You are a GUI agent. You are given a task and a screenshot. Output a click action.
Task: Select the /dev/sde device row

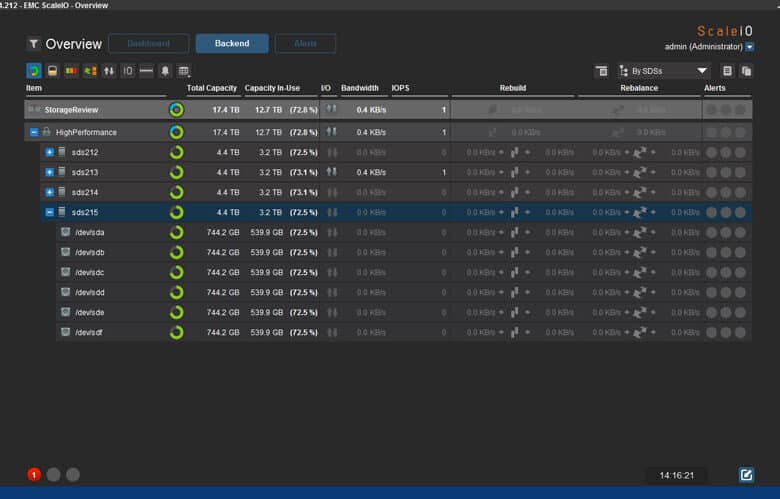(403, 312)
